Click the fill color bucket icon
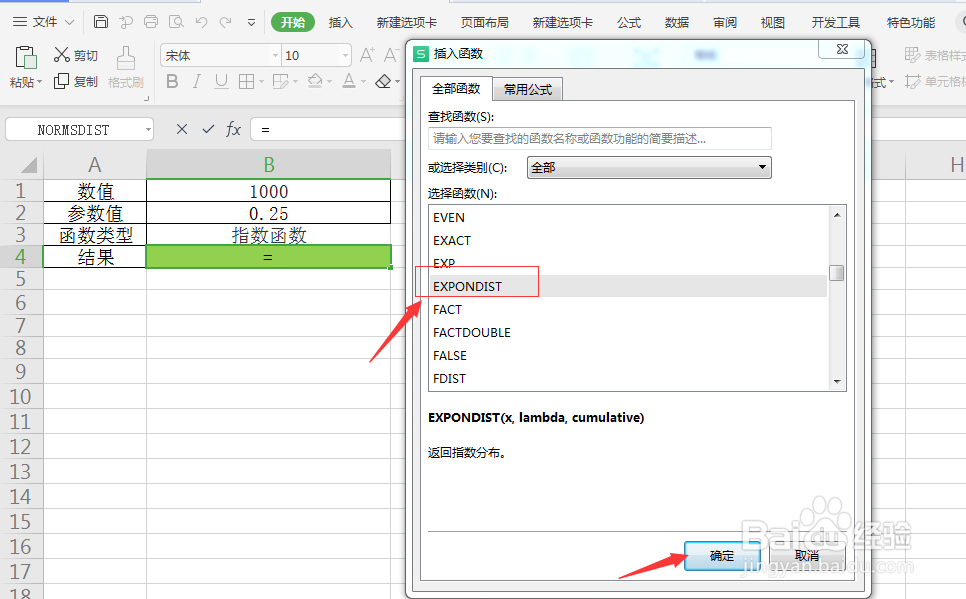The height and width of the screenshot is (599, 966). pos(315,81)
